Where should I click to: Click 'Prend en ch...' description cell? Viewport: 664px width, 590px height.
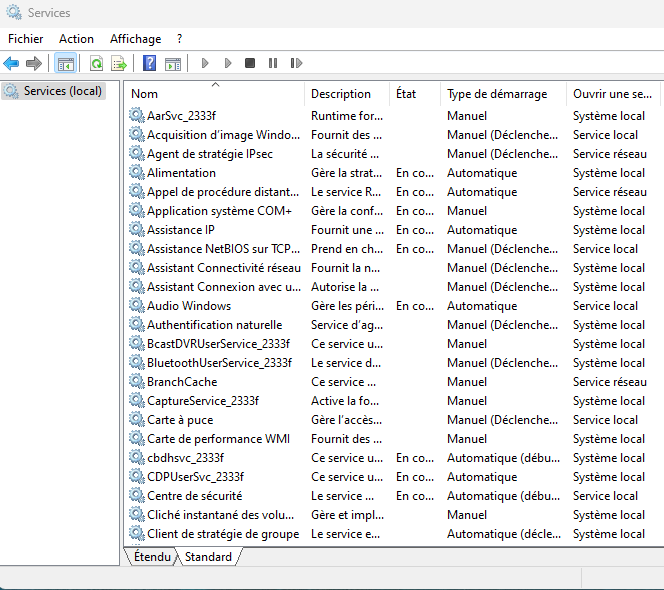(347, 249)
